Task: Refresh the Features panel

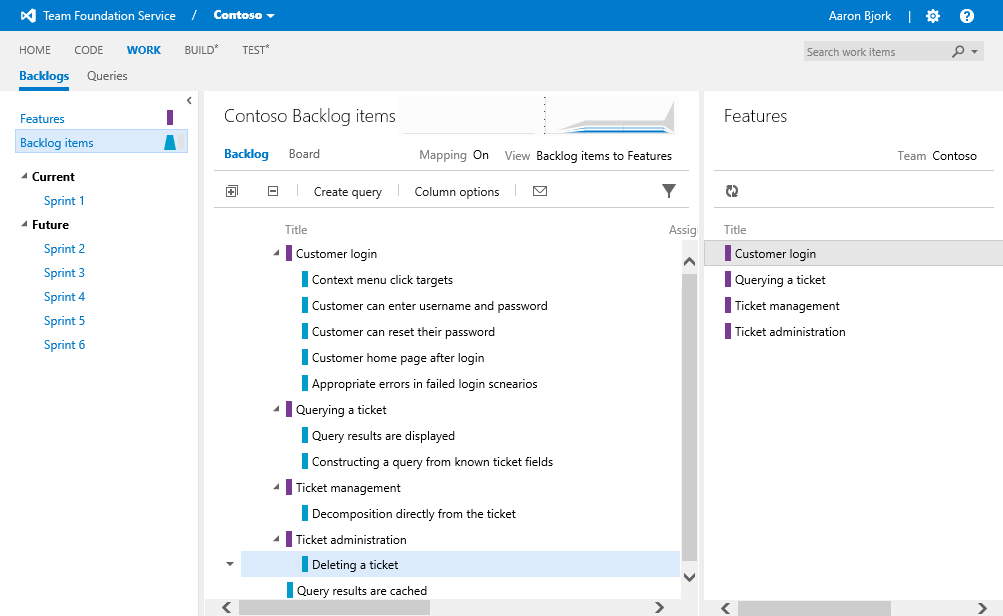Action: (x=732, y=190)
